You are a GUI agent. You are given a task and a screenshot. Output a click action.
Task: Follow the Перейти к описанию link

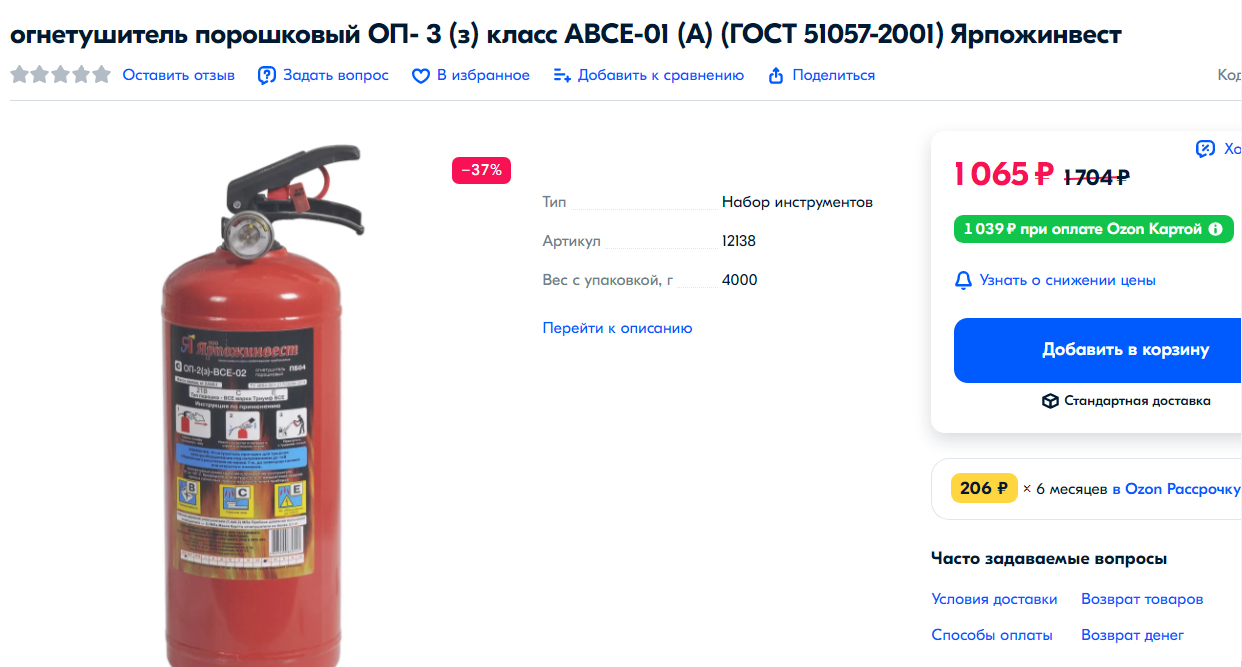pyautogui.click(x=617, y=328)
